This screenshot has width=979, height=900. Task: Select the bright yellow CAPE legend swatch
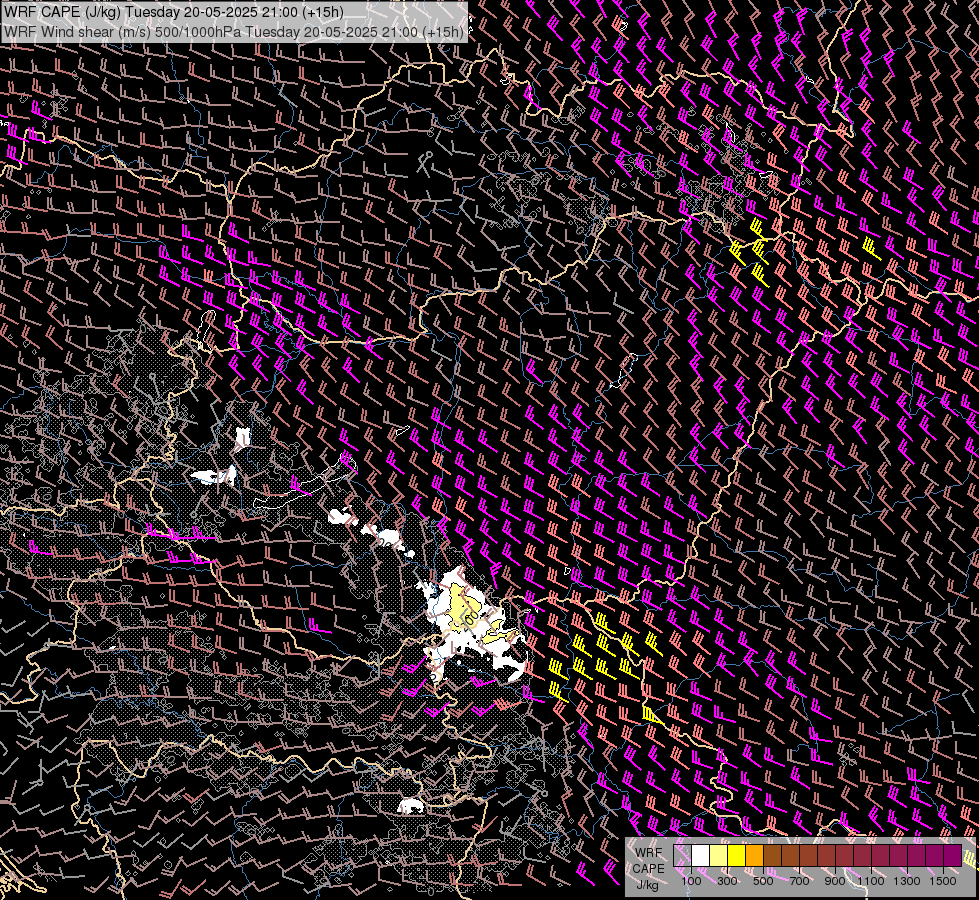point(737,855)
